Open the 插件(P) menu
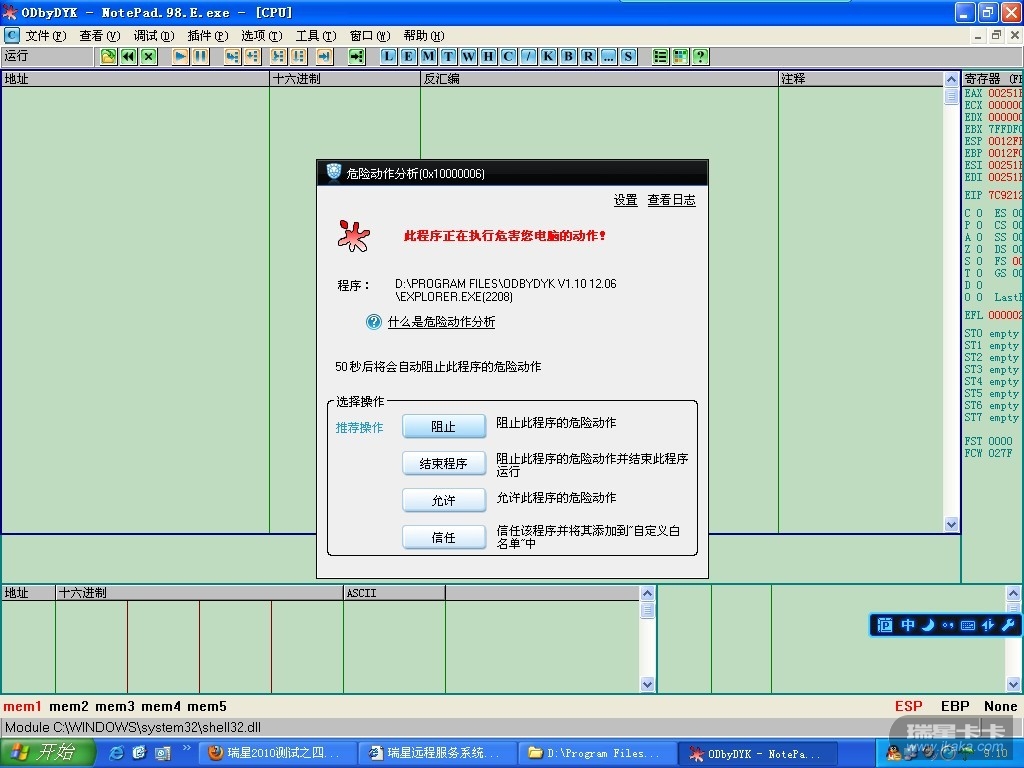The image size is (1024, 768). (x=208, y=36)
